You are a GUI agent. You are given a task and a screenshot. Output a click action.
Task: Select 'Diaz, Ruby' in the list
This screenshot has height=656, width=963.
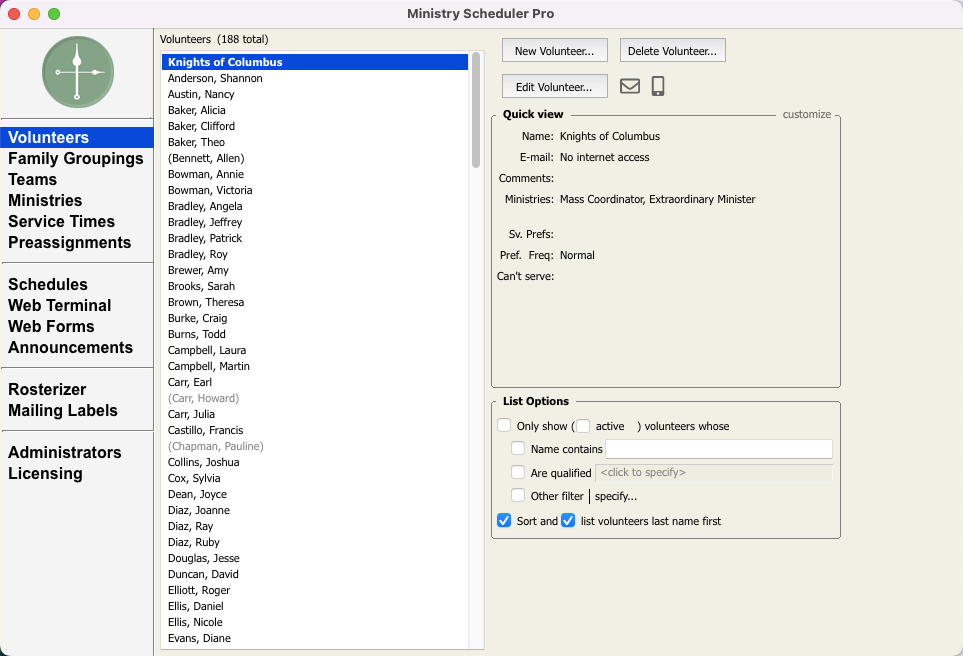(315, 542)
